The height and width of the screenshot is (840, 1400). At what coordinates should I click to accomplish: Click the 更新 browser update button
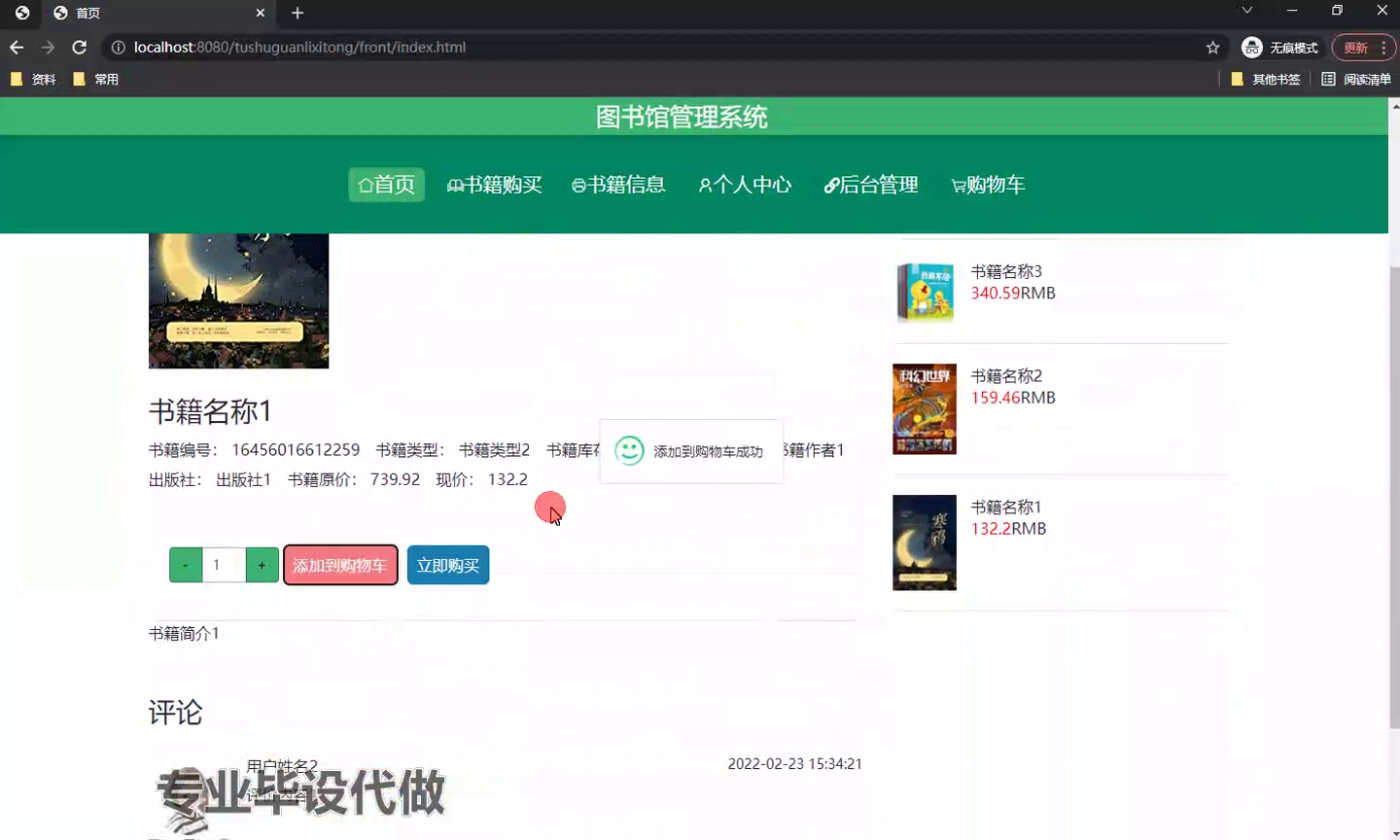coord(1362,47)
